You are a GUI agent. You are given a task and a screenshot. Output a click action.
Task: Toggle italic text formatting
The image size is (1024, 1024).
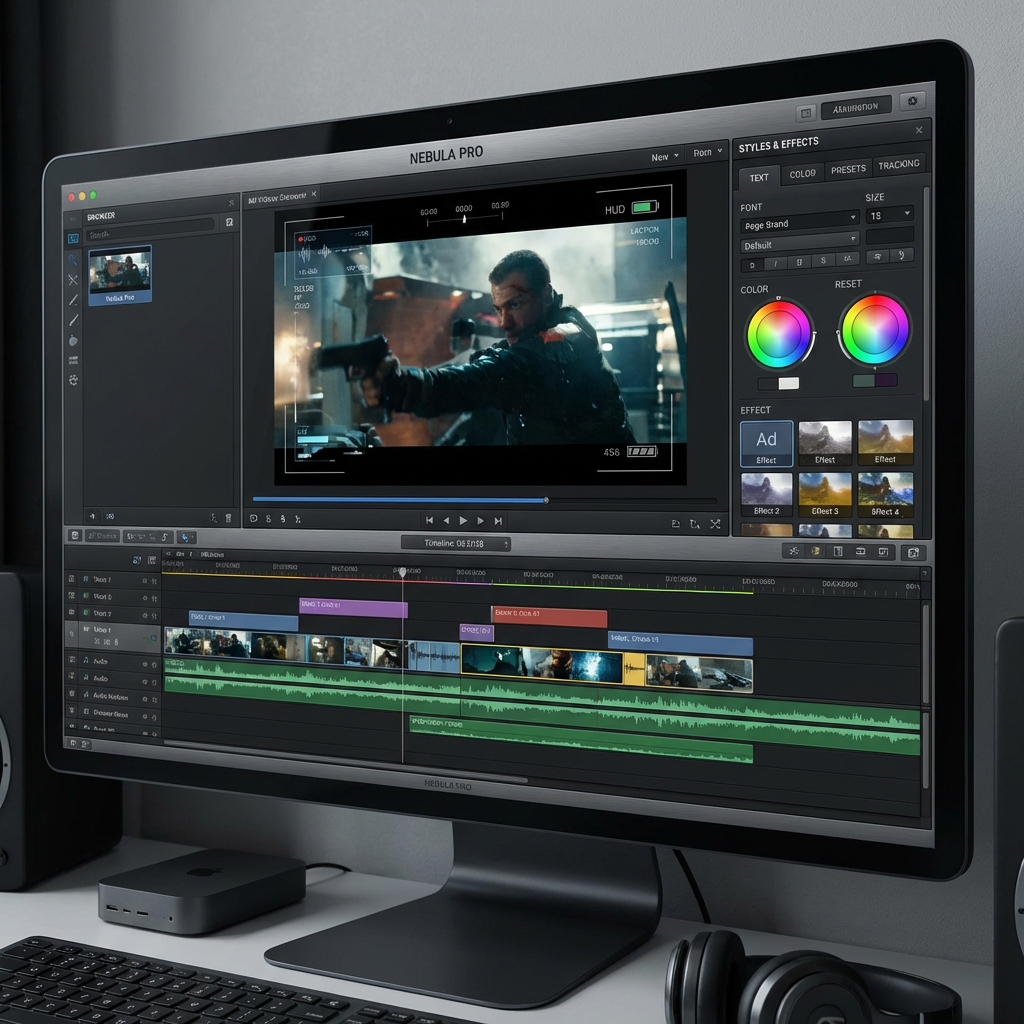click(775, 264)
